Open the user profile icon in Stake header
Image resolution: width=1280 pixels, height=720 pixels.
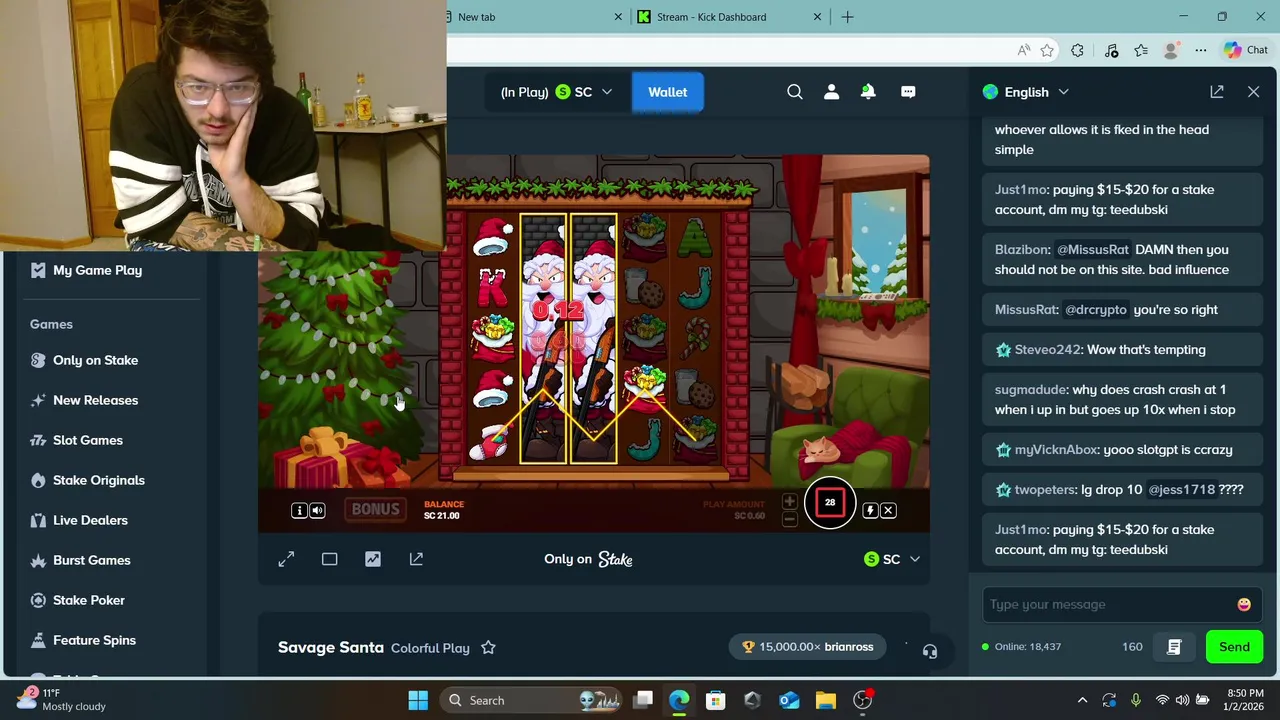831,92
